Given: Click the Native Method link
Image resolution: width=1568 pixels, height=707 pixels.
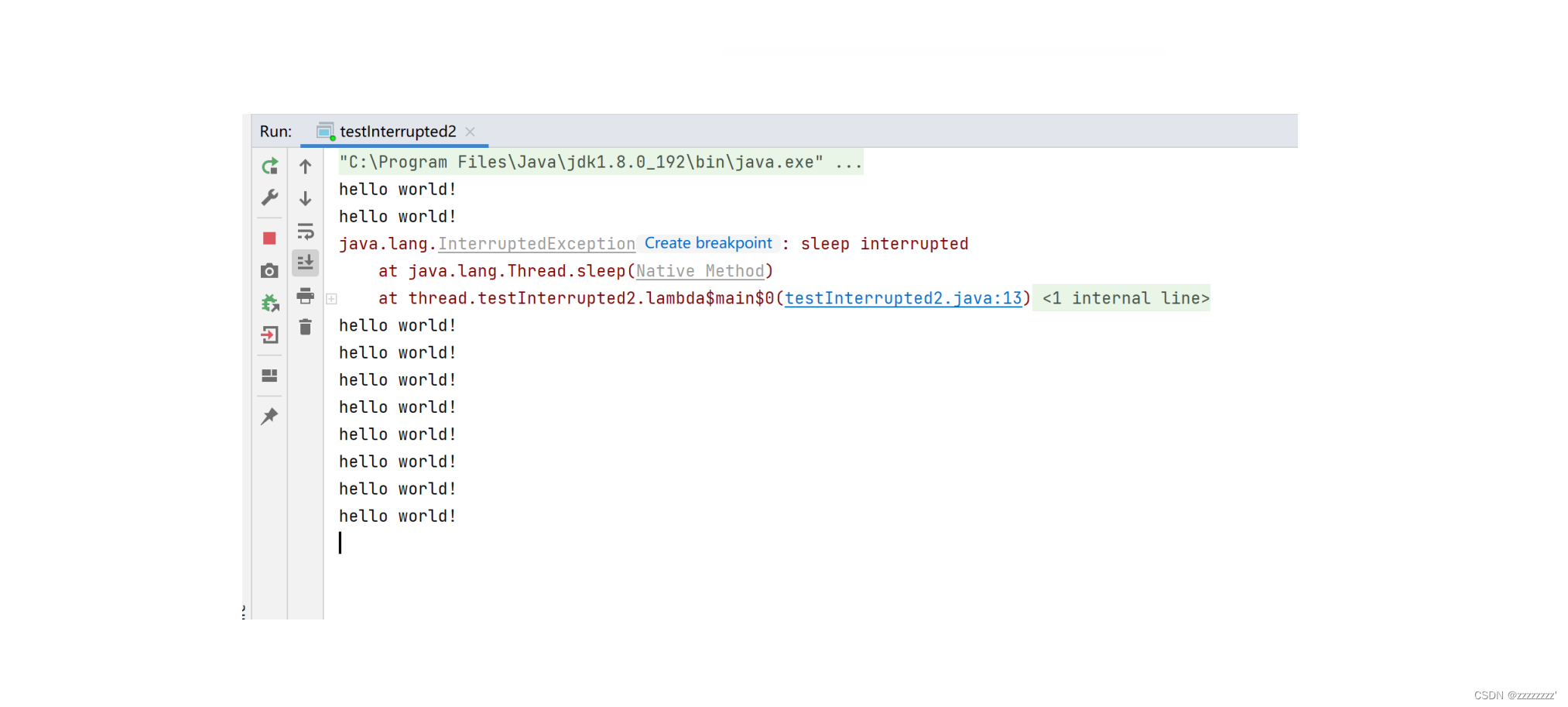Looking at the screenshot, I should coord(700,271).
